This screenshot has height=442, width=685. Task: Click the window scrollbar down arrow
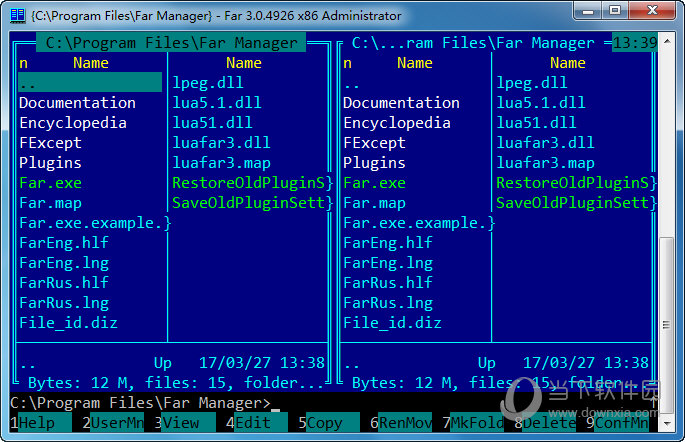tap(667, 423)
